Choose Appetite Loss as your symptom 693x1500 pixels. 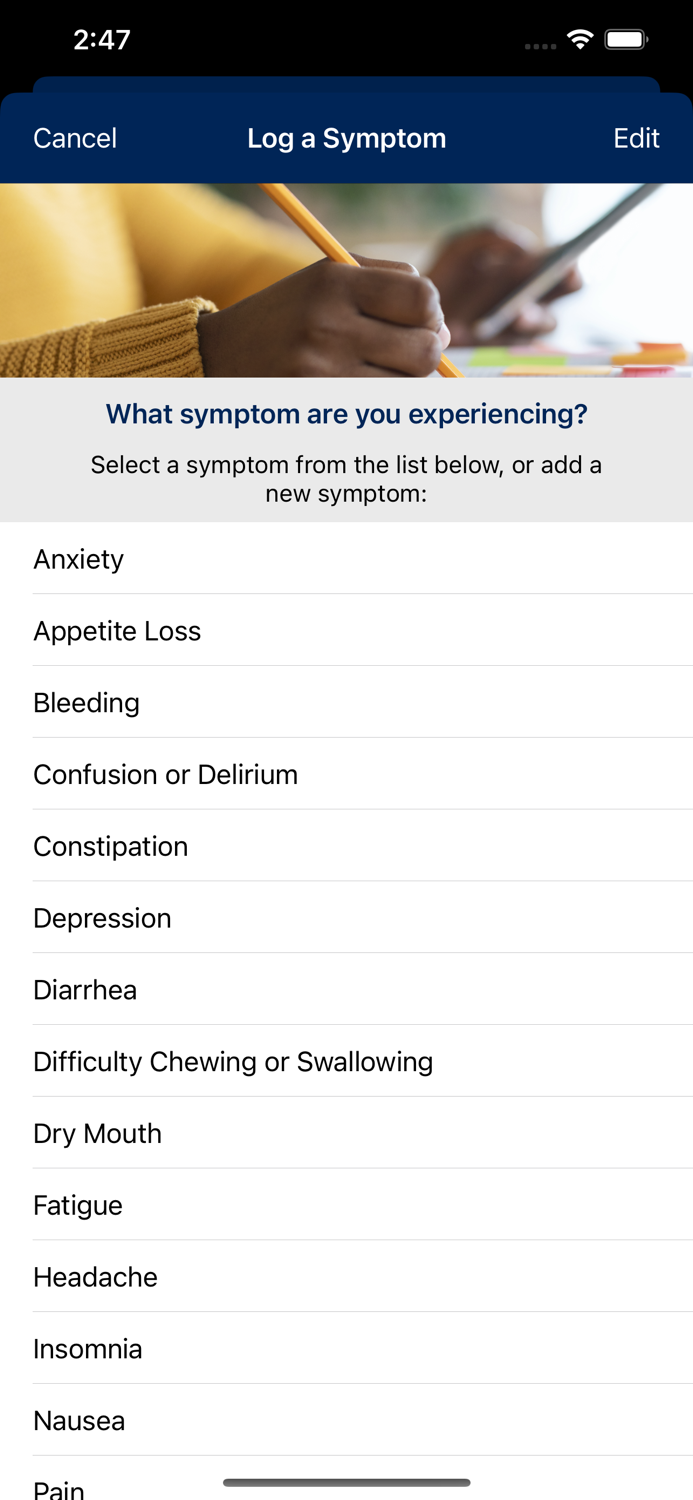117,631
